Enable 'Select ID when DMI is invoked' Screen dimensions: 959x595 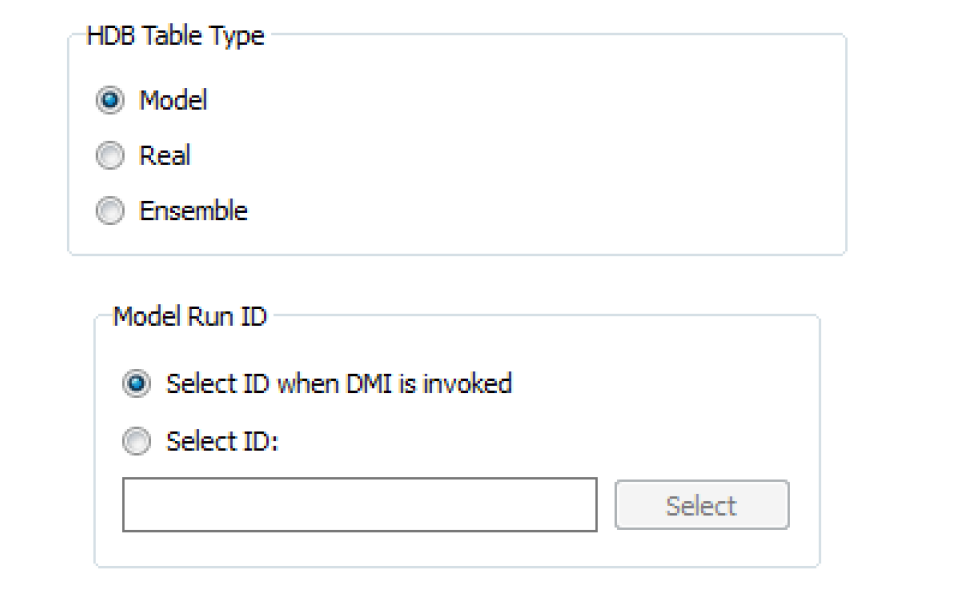(x=137, y=384)
